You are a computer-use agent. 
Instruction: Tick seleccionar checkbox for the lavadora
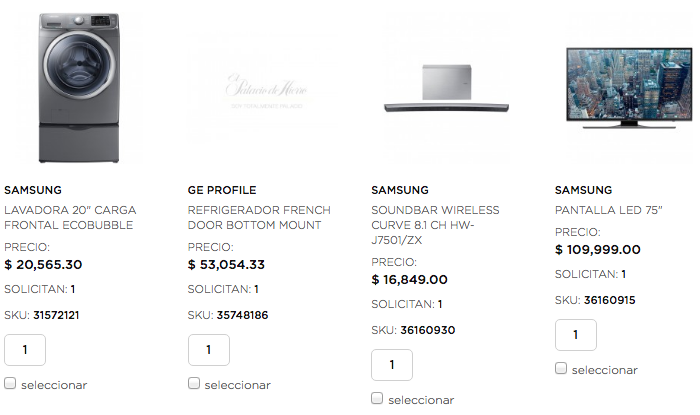point(10,384)
